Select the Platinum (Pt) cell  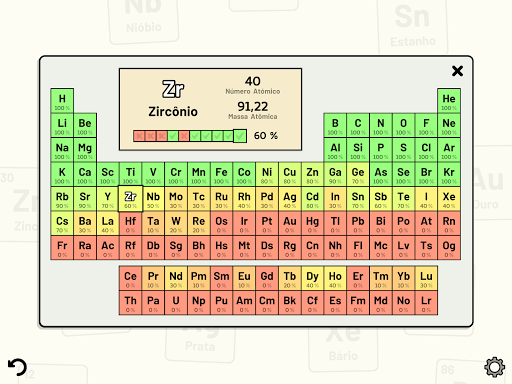coord(267,223)
